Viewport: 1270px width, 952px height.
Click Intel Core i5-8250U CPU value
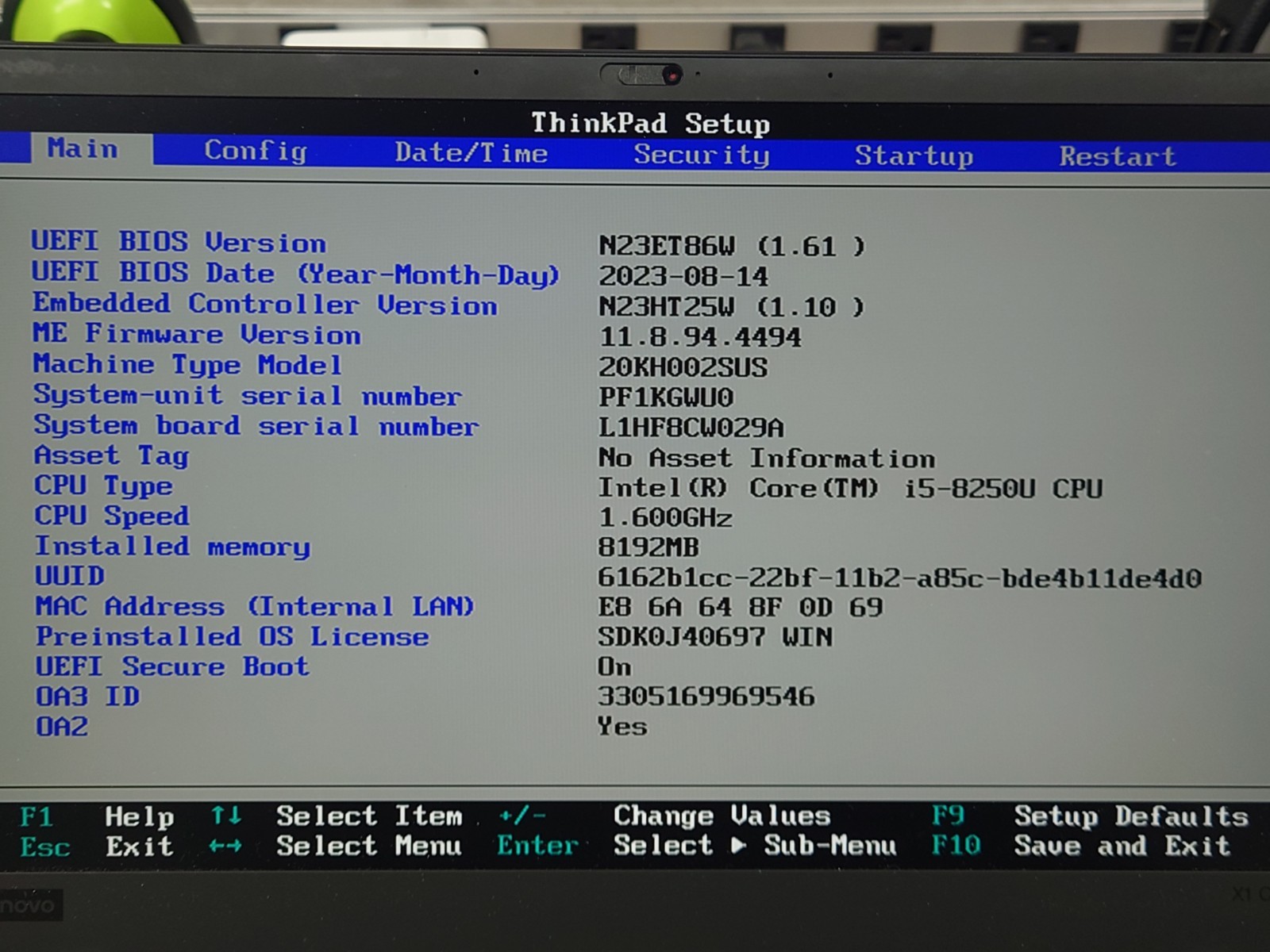(850, 489)
